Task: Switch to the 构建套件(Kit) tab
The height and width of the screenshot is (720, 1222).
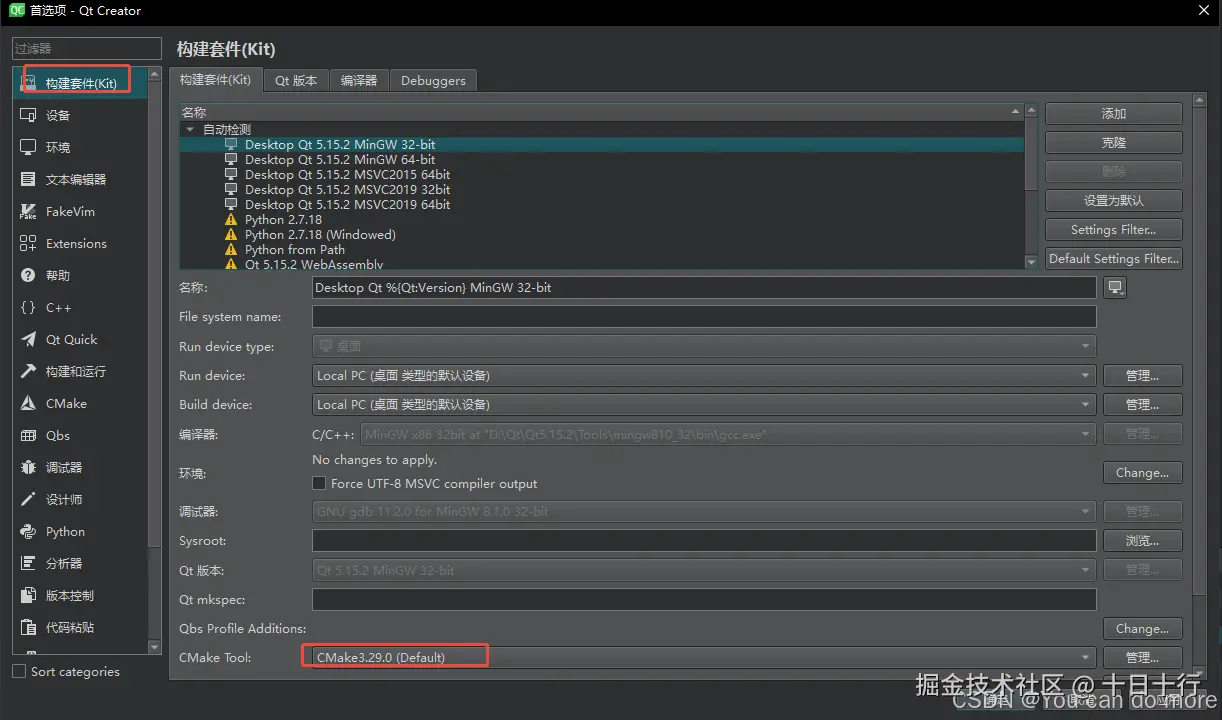Action: [215, 80]
